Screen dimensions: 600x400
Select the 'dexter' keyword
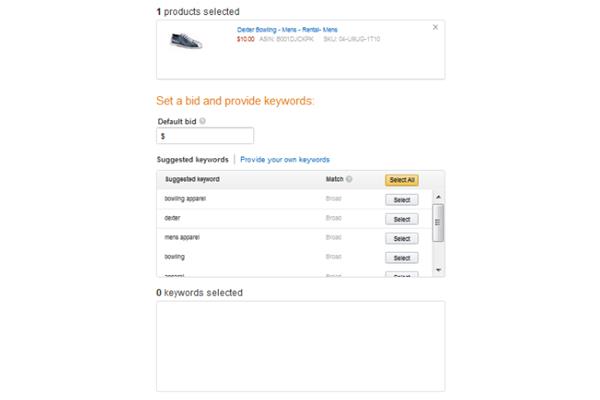tap(402, 219)
